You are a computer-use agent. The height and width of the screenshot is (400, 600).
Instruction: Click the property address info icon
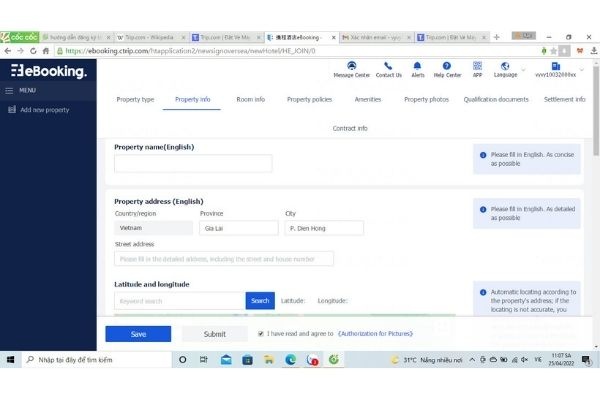[x=483, y=209]
